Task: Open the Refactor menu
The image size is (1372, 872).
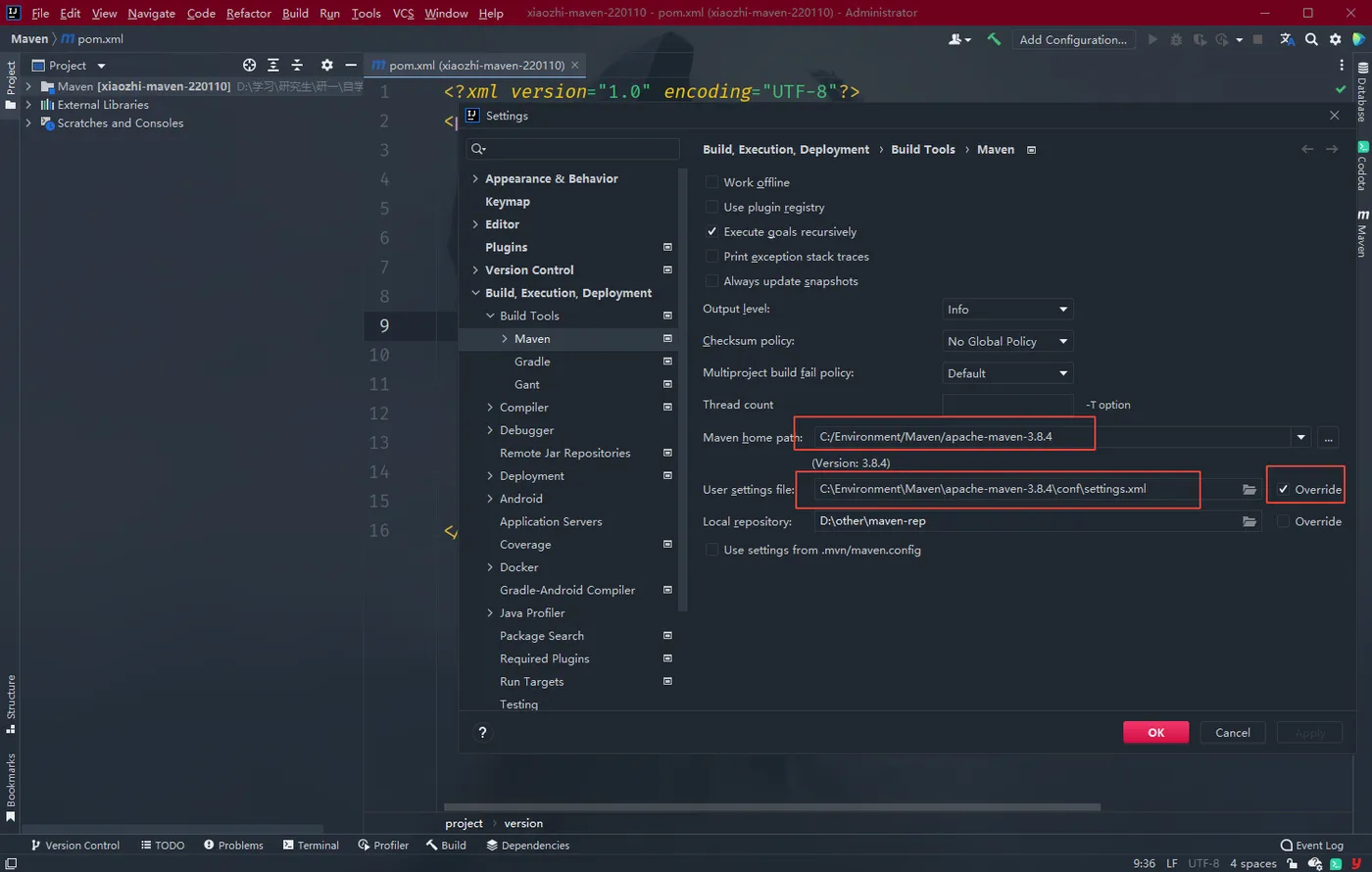Action: (249, 13)
